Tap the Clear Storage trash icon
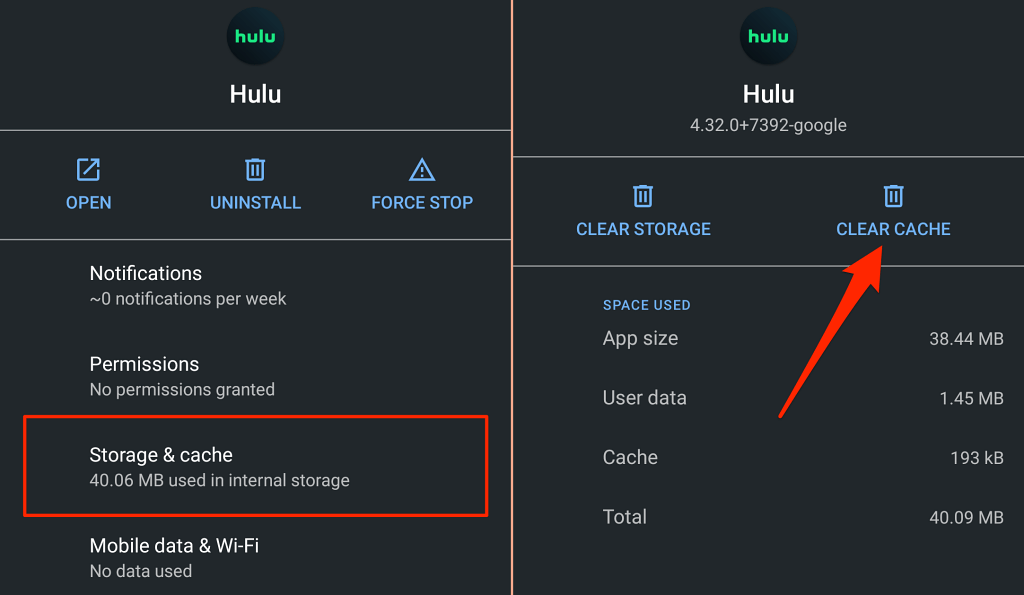This screenshot has width=1024, height=595. click(x=643, y=196)
